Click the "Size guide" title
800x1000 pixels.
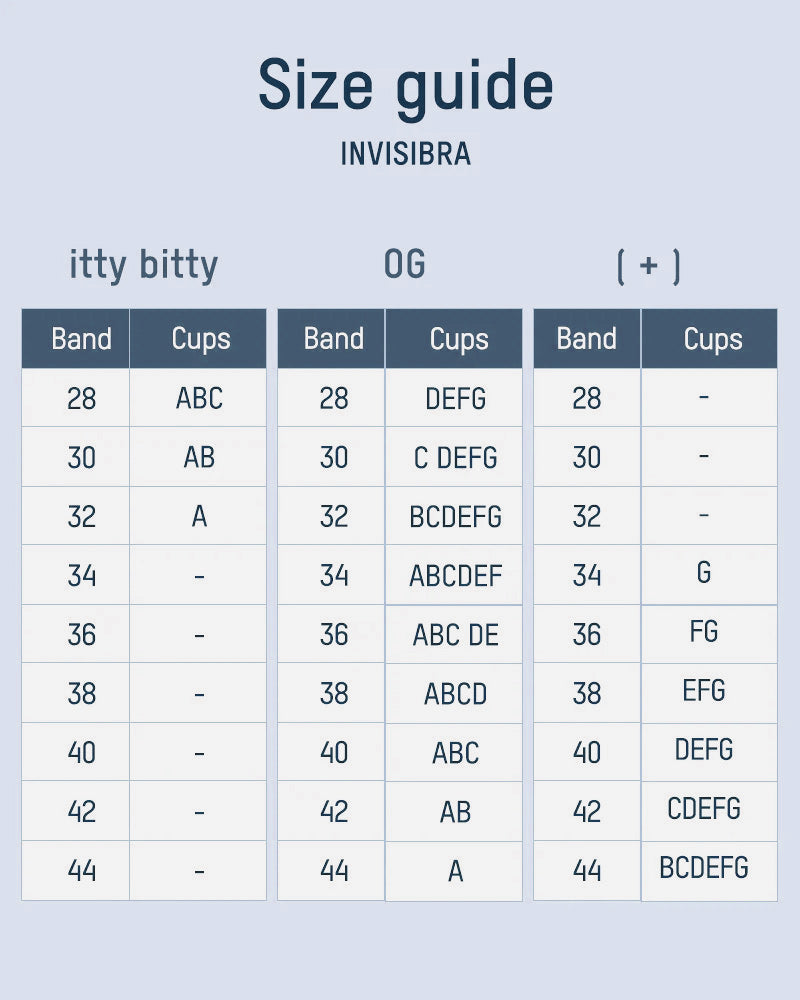click(x=405, y=87)
